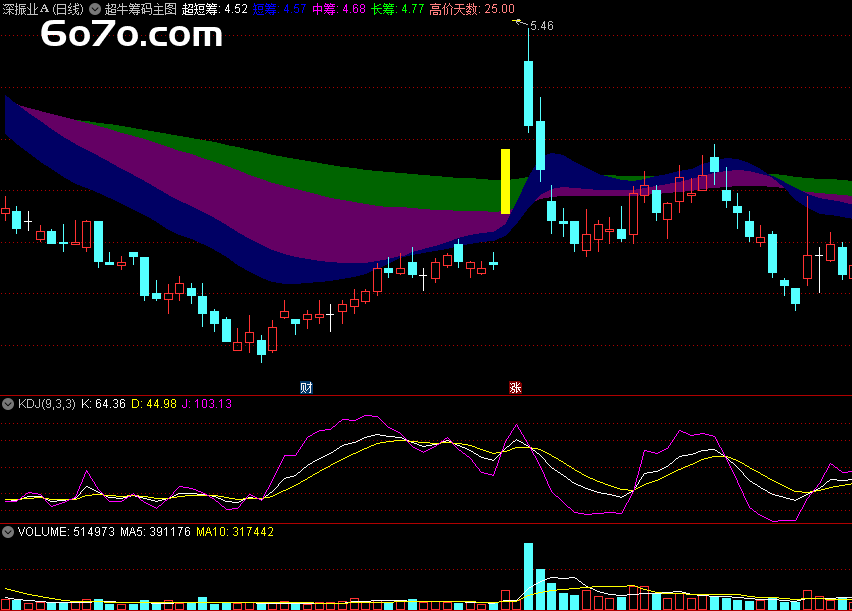This screenshot has width=852, height=611.
Task: Click the 高价天数: 25.00 value
Action: pos(472,9)
